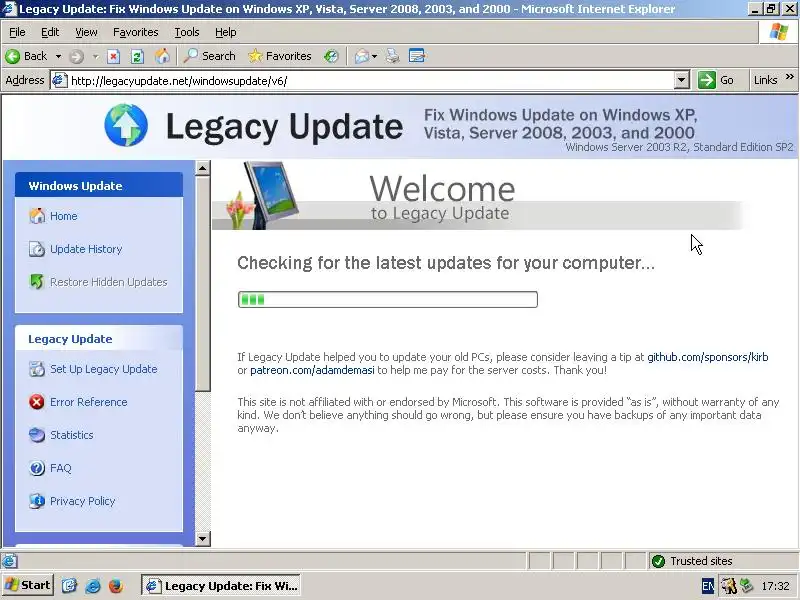800x600 pixels.
Task: Open the Search toolbar button
Action: coord(210,56)
